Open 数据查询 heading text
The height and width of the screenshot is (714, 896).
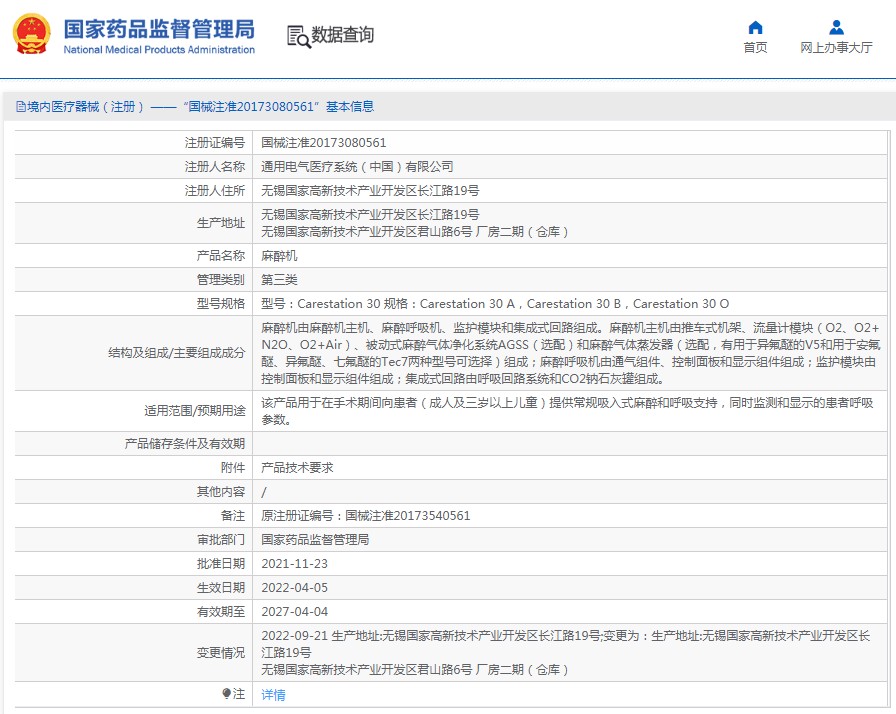[342, 35]
